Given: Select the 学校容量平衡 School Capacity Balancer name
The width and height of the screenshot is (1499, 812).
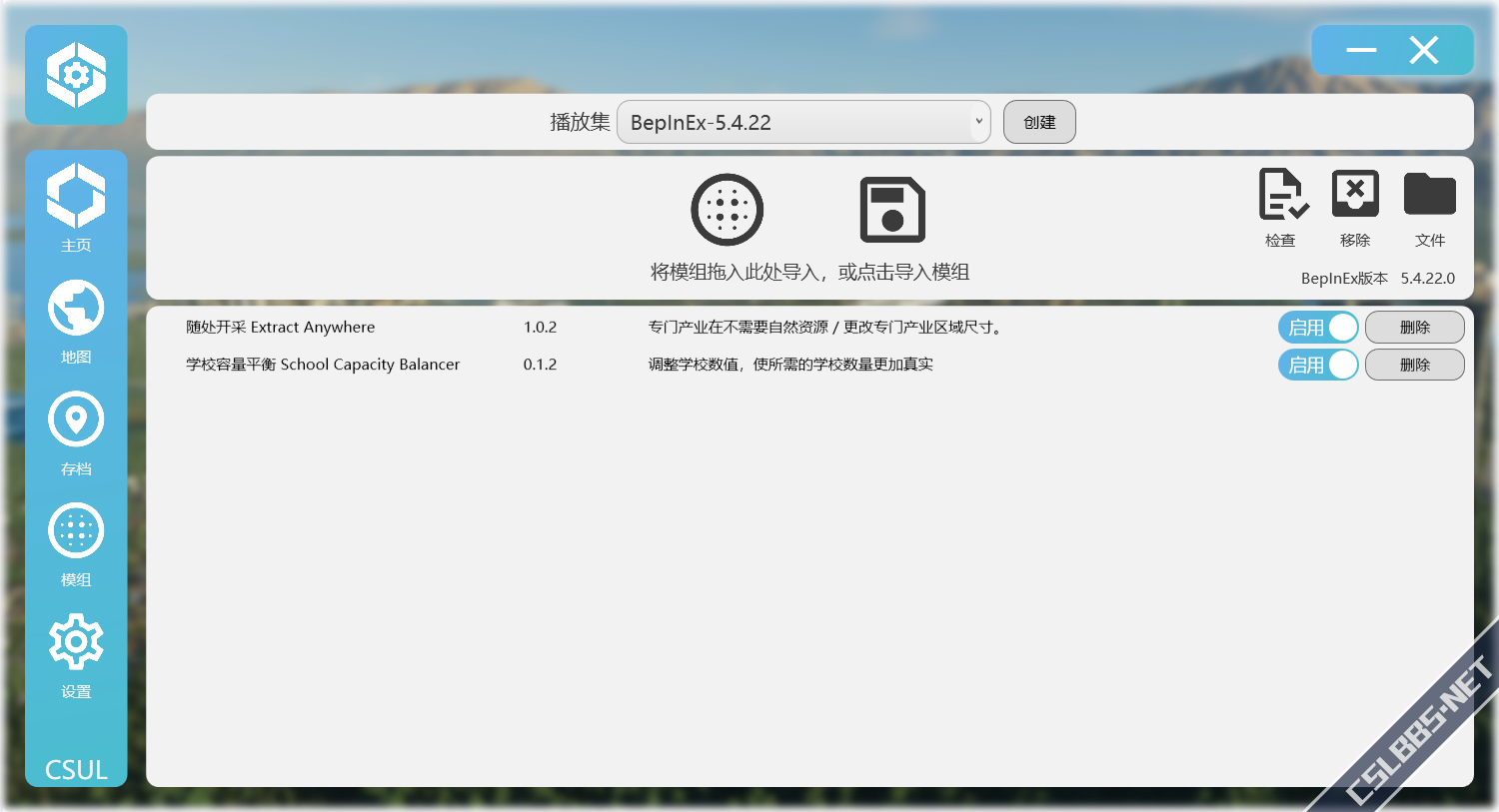Looking at the screenshot, I should click(323, 364).
